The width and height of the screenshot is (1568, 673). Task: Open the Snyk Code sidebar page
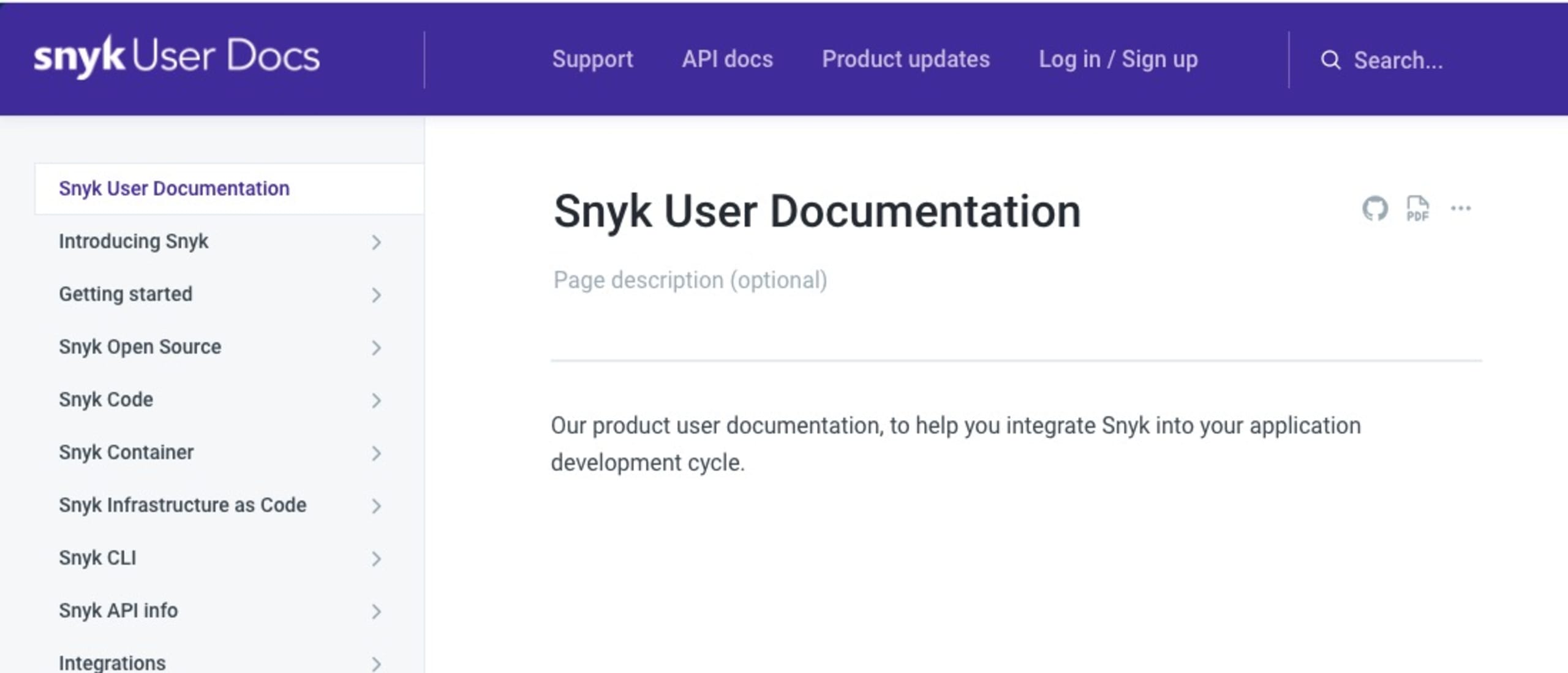click(106, 399)
